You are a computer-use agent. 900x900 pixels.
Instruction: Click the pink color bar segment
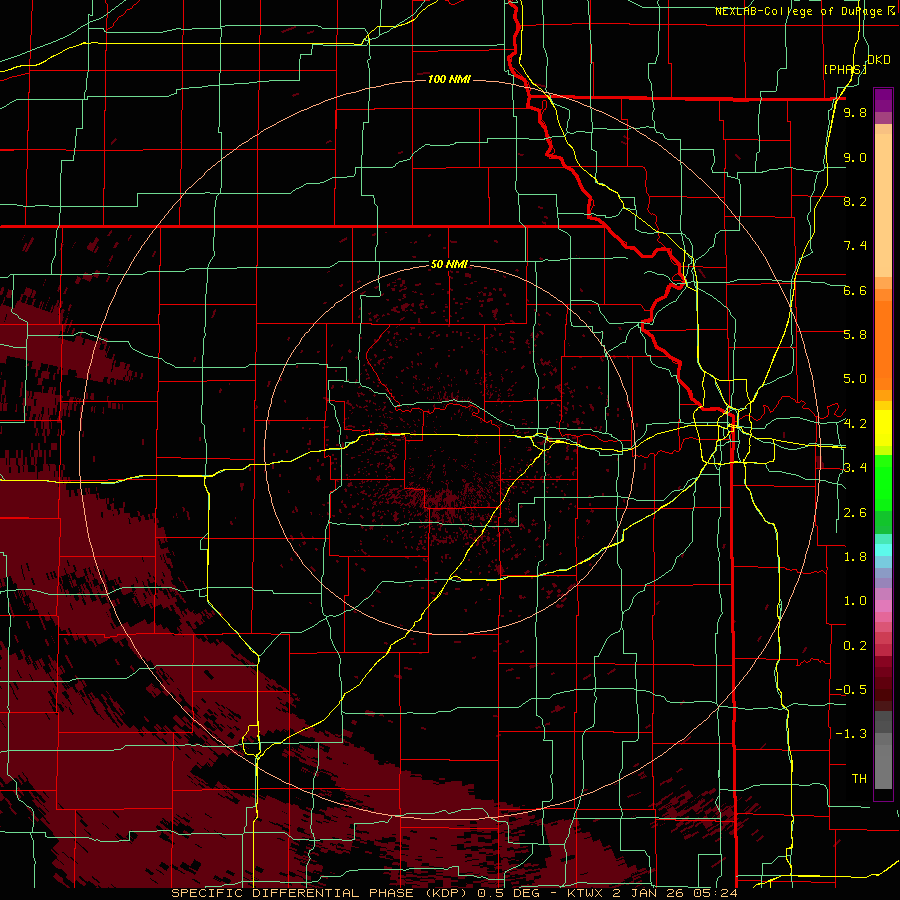(x=883, y=606)
